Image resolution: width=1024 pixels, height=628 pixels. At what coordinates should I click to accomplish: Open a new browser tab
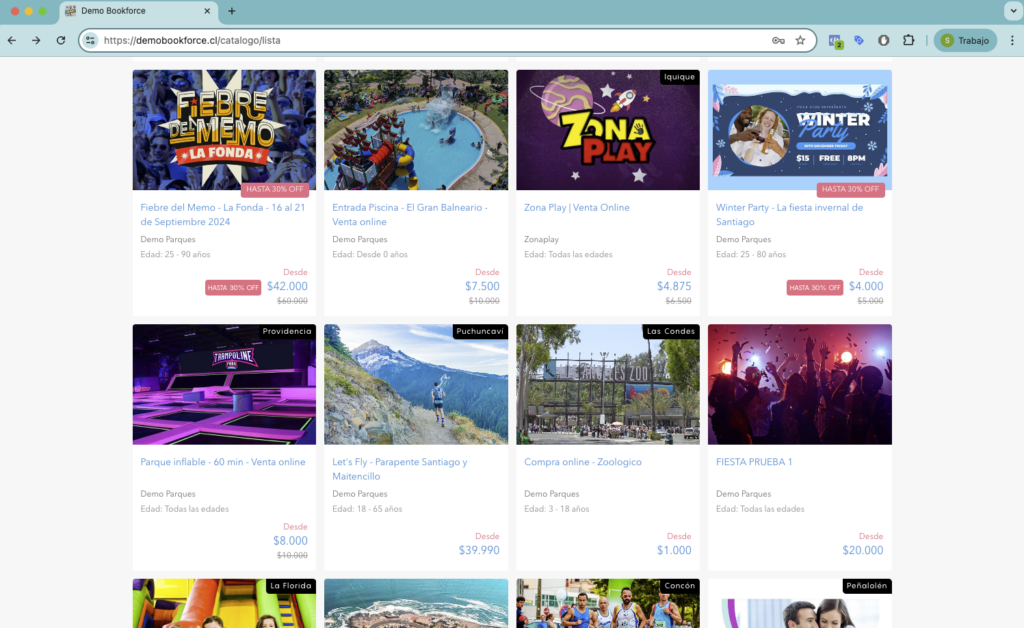[x=231, y=11]
